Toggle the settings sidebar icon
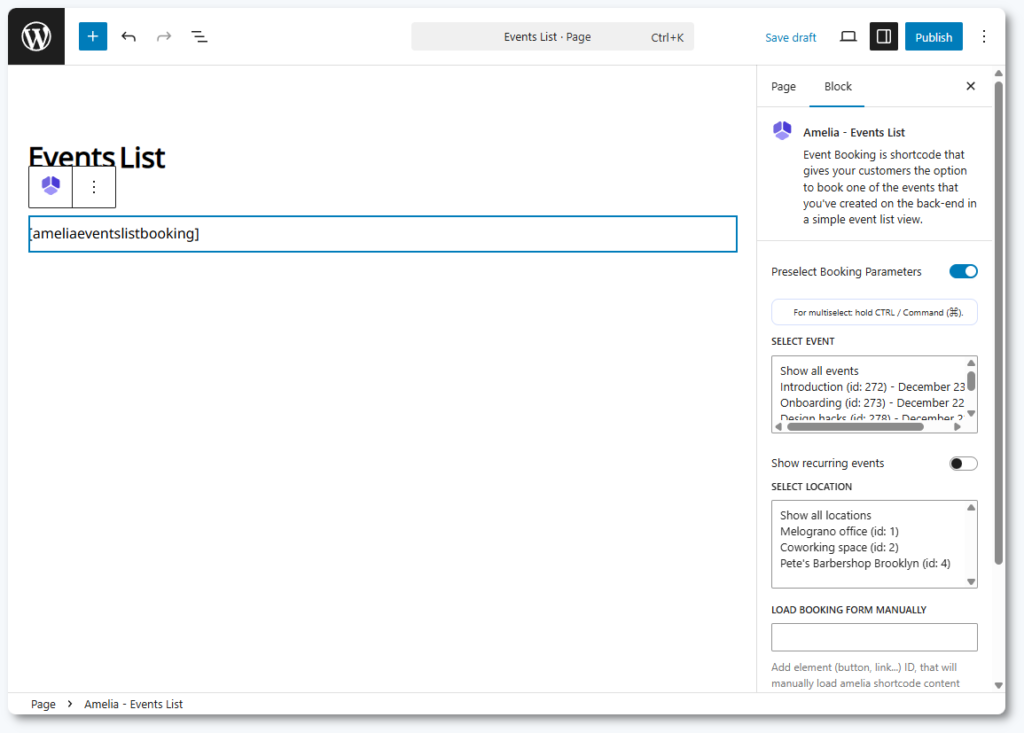Screen dimensions: 1024x733 coord(883,37)
